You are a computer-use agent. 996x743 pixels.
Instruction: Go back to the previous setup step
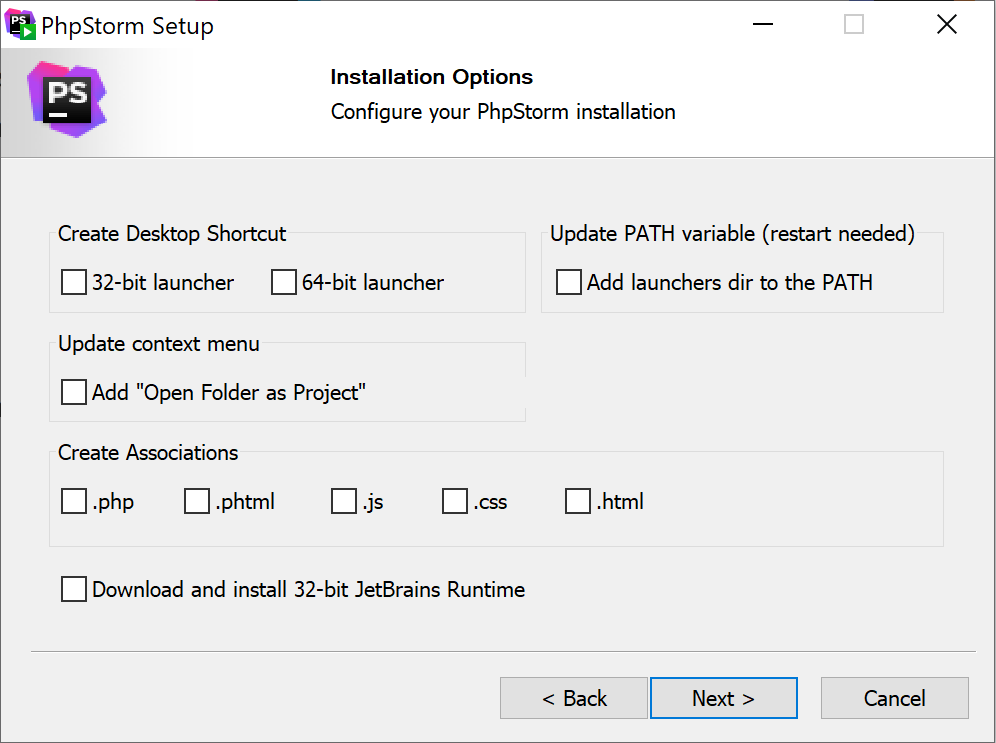point(573,697)
